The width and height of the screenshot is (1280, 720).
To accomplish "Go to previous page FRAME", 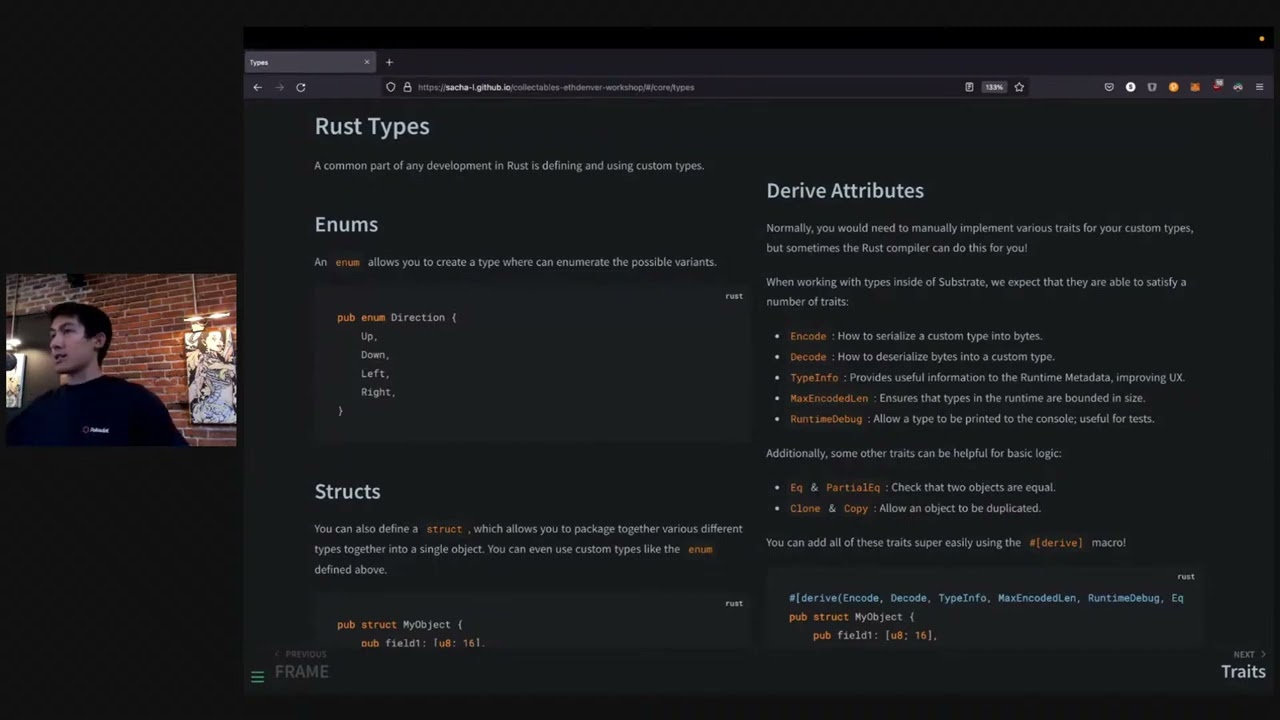I will tap(301, 665).
